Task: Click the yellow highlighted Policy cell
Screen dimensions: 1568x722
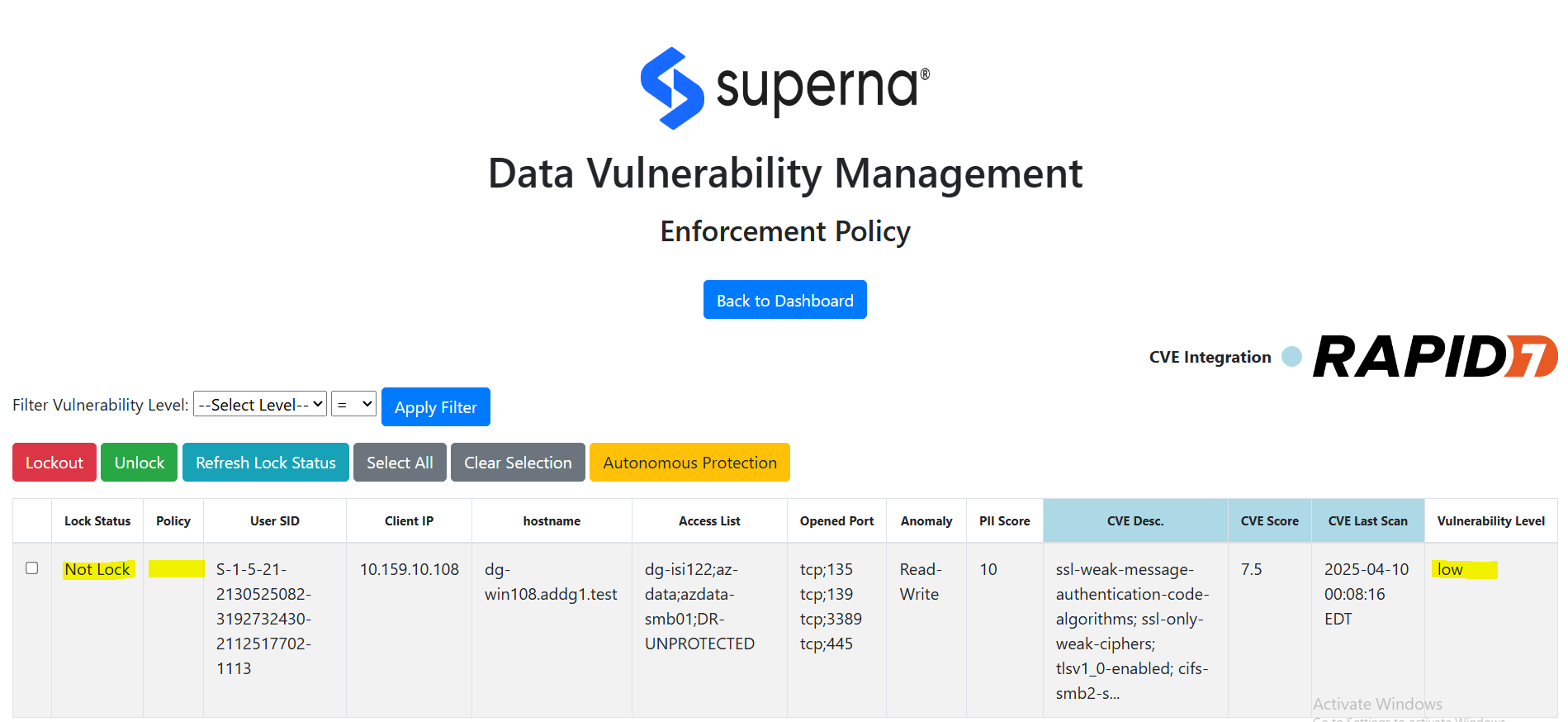Action: [176, 568]
